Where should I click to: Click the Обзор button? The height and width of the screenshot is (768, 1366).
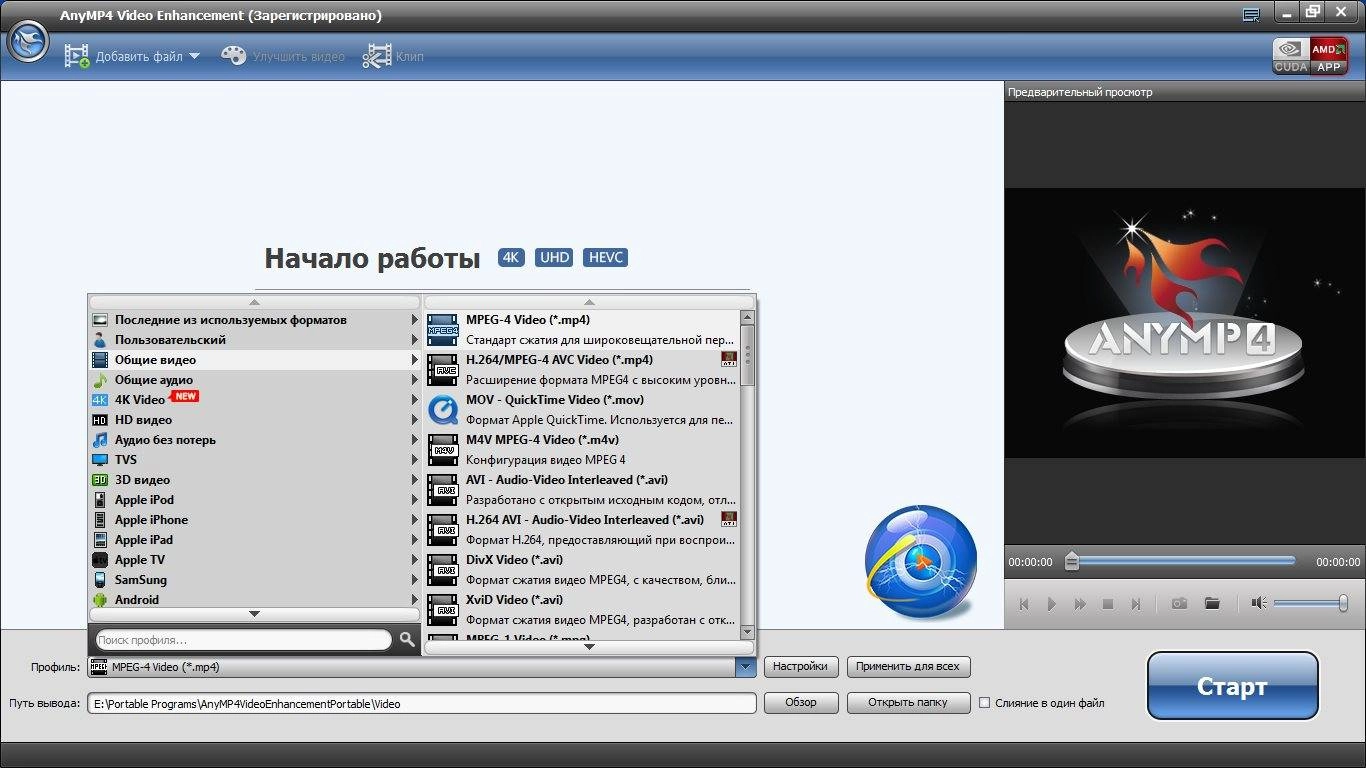tap(801, 703)
